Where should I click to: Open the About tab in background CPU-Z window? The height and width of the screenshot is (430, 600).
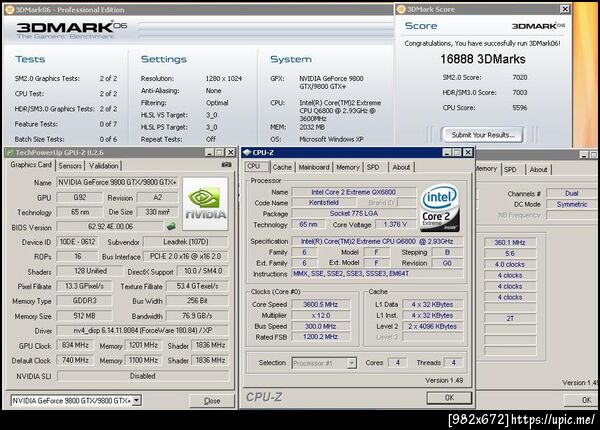point(538,169)
